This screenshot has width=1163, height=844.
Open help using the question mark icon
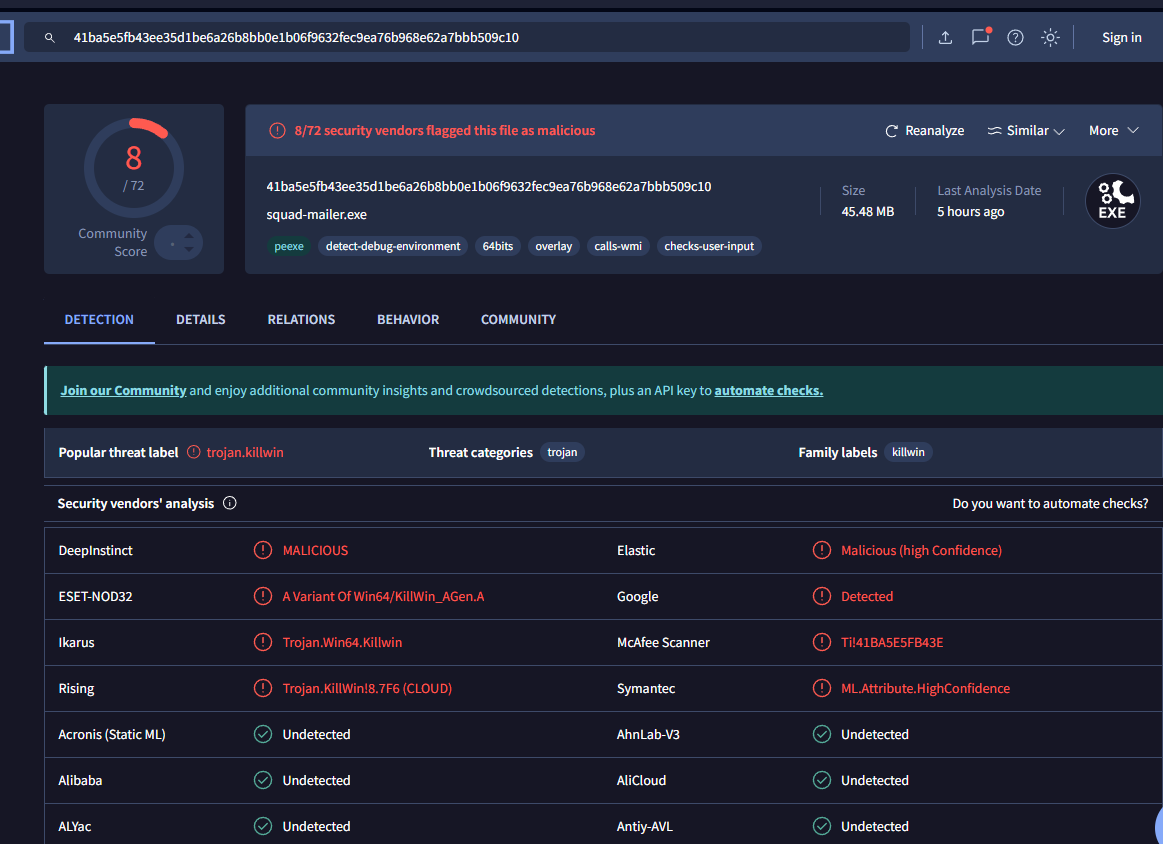tap(1015, 37)
